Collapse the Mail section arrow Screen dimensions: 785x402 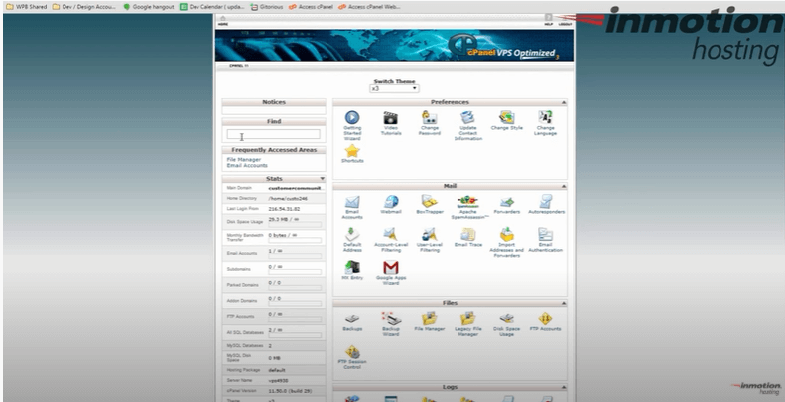click(x=564, y=186)
